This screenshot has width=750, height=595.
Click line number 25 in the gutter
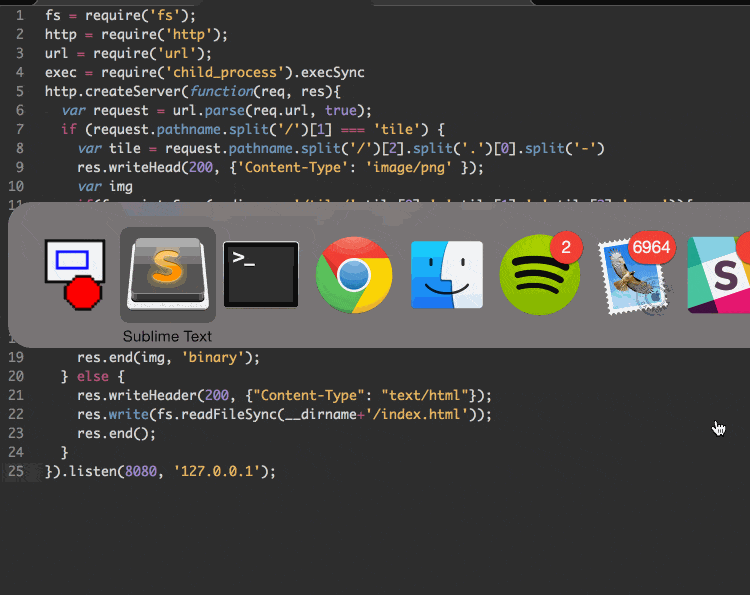(15, 471)
